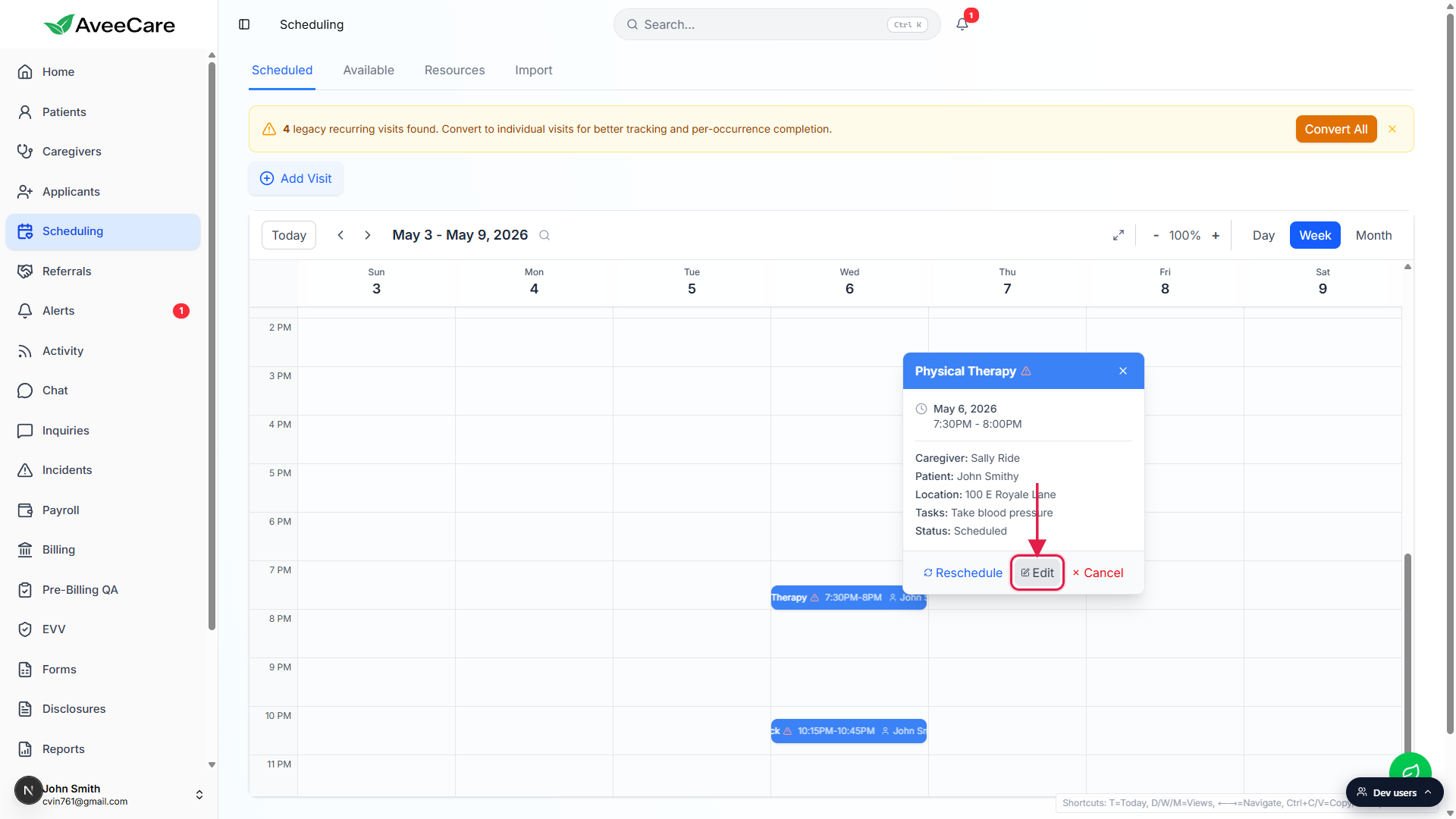Click the green leaf assistant button

1410,766
